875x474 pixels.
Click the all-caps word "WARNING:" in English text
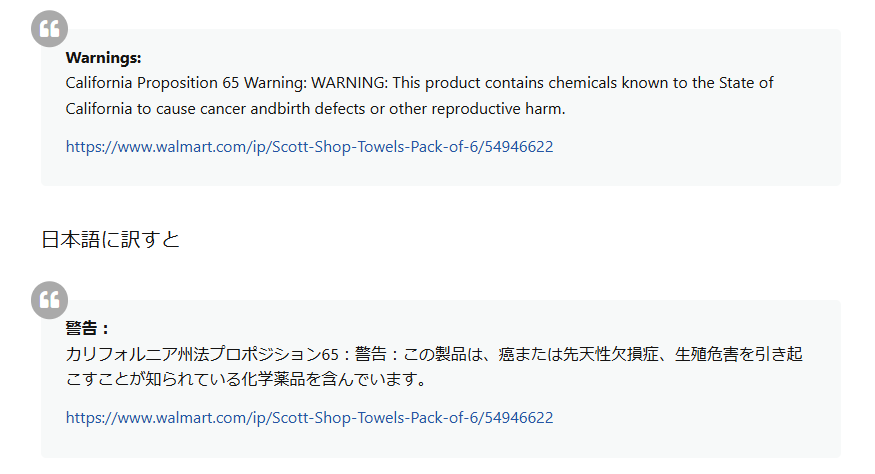point(349,83)
